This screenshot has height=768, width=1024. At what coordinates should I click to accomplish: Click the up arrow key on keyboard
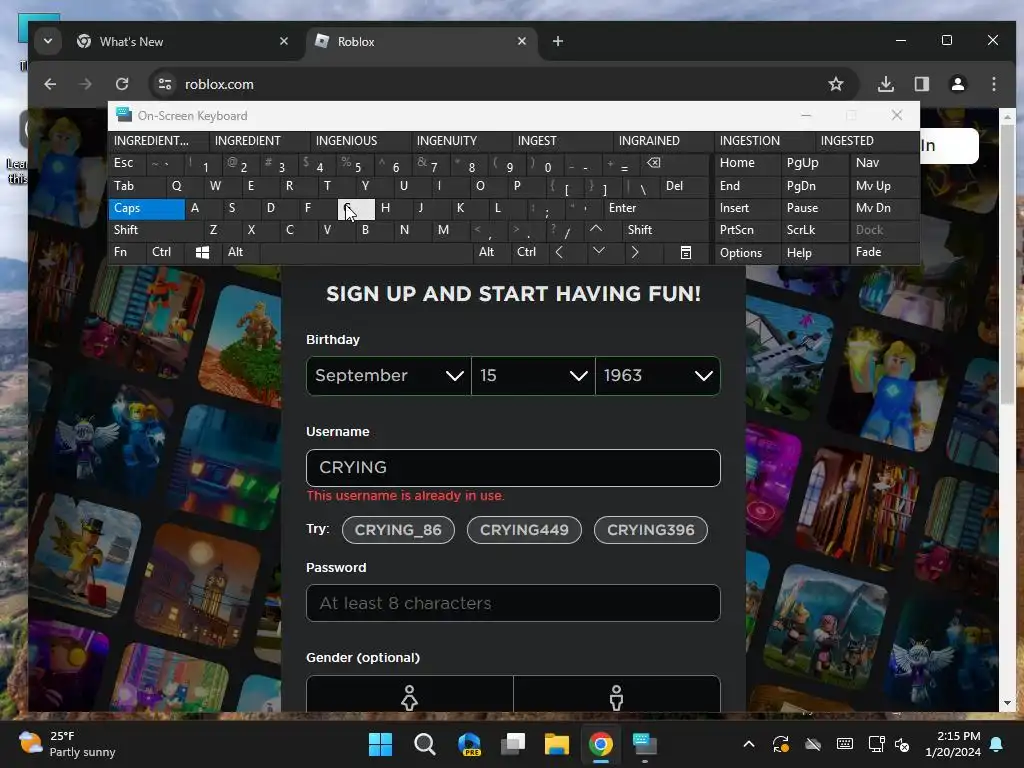point(596,229)
